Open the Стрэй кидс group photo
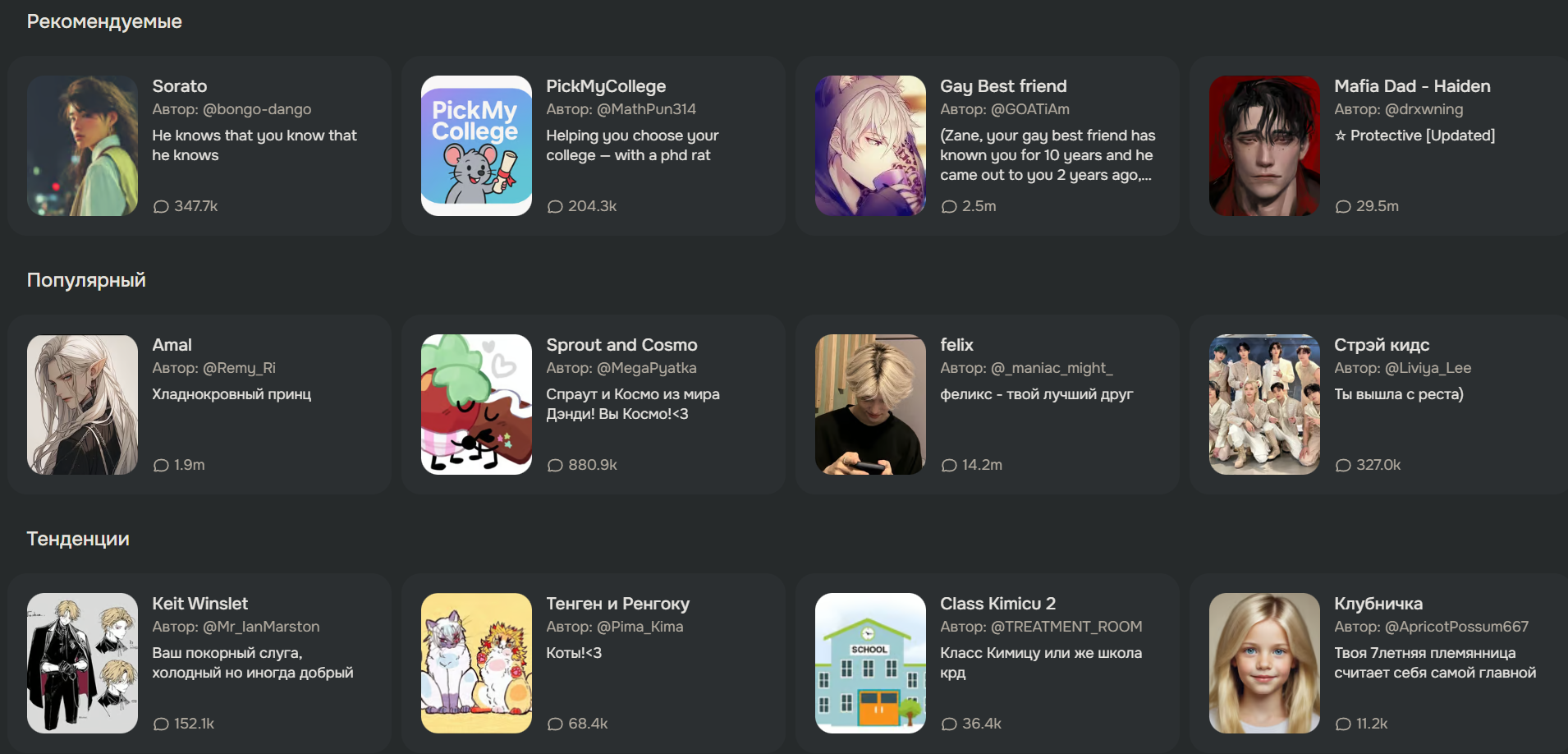The image size is (1568, 754). click(x=1264, y=404)
